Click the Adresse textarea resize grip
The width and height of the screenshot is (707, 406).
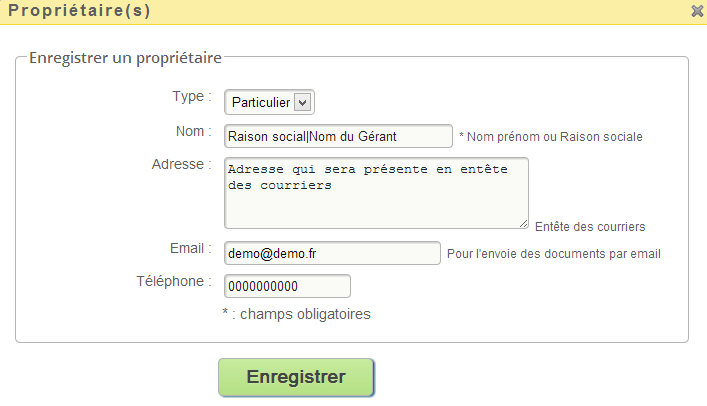523,223
